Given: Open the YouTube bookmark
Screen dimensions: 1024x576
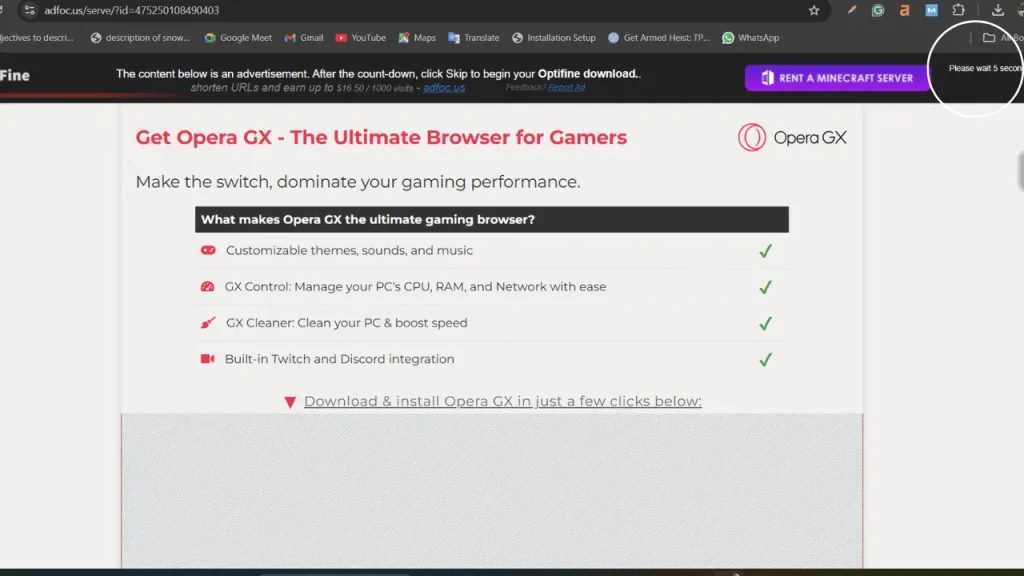Looking at the screenshot, I should tap(360, 38).
